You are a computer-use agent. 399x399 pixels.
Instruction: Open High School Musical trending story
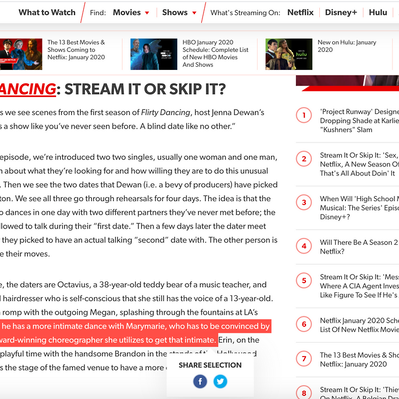pos(359,208)
